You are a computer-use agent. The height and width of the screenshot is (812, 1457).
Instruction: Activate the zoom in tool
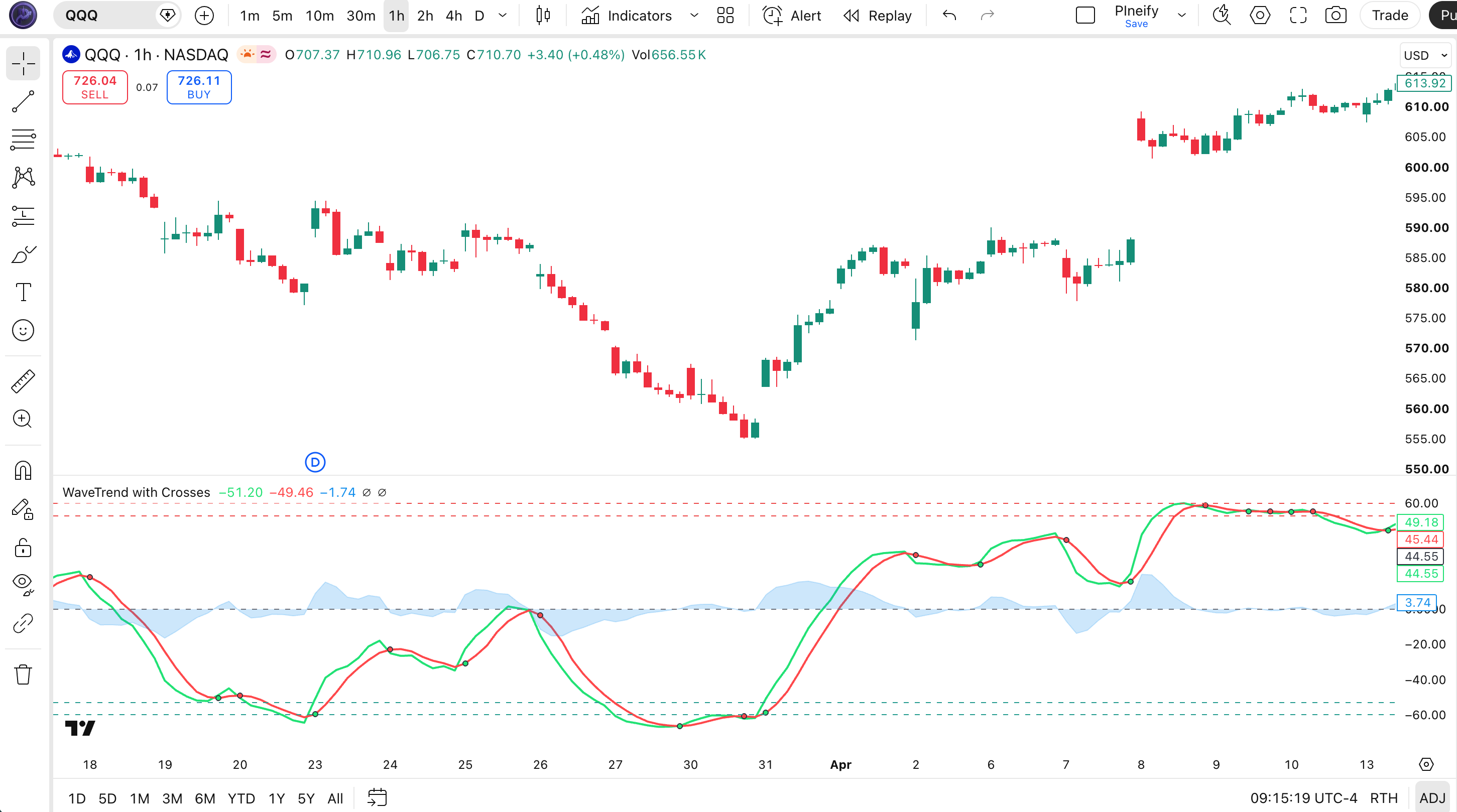[x=23, y=419]
